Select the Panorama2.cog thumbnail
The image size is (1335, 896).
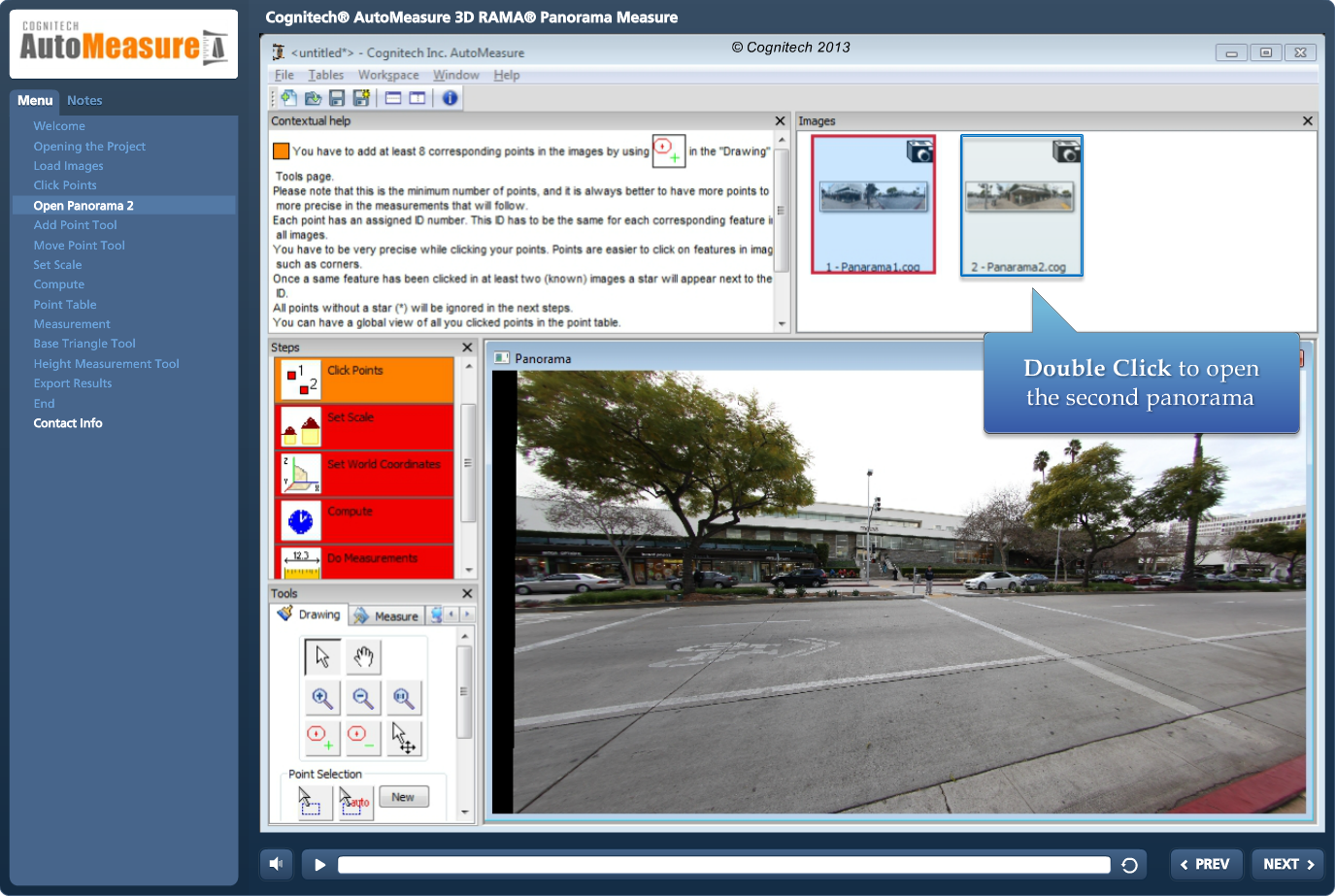click(x=1020, y=205)
